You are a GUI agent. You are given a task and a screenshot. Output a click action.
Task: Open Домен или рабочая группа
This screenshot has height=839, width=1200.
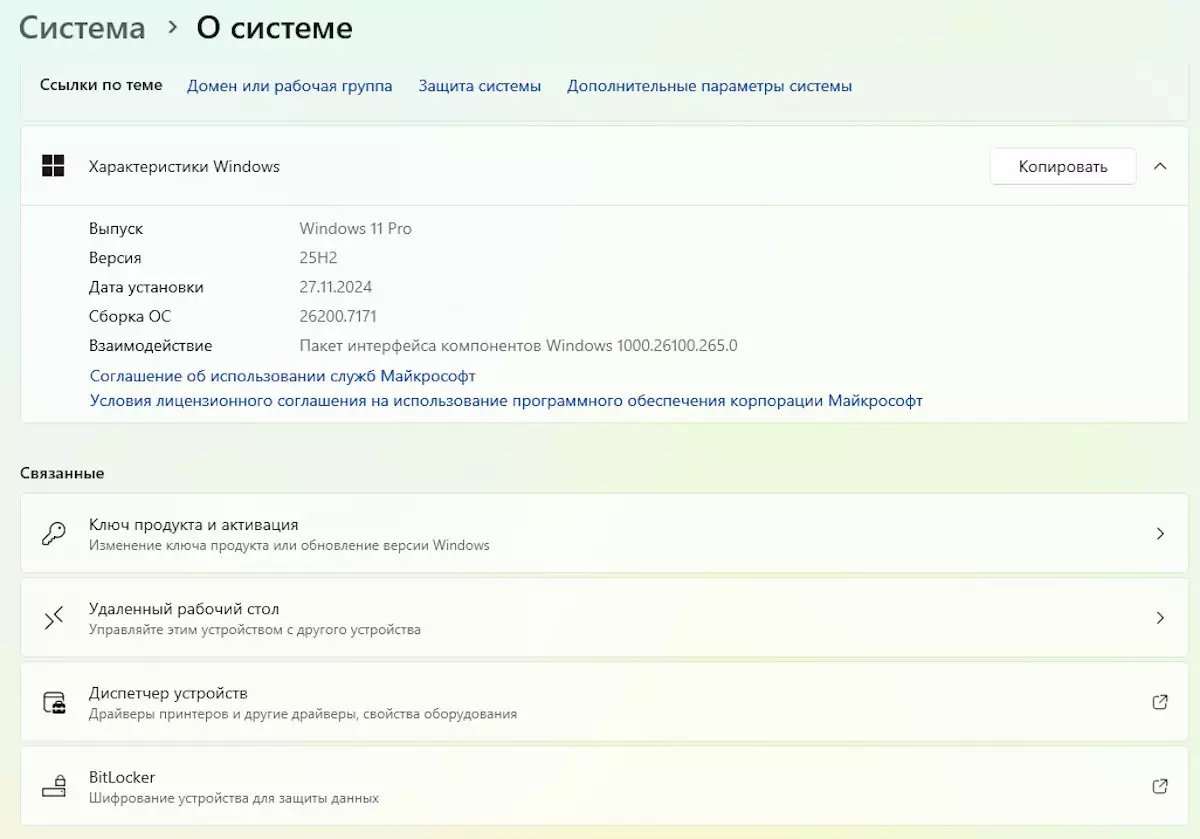pos(288,85)
